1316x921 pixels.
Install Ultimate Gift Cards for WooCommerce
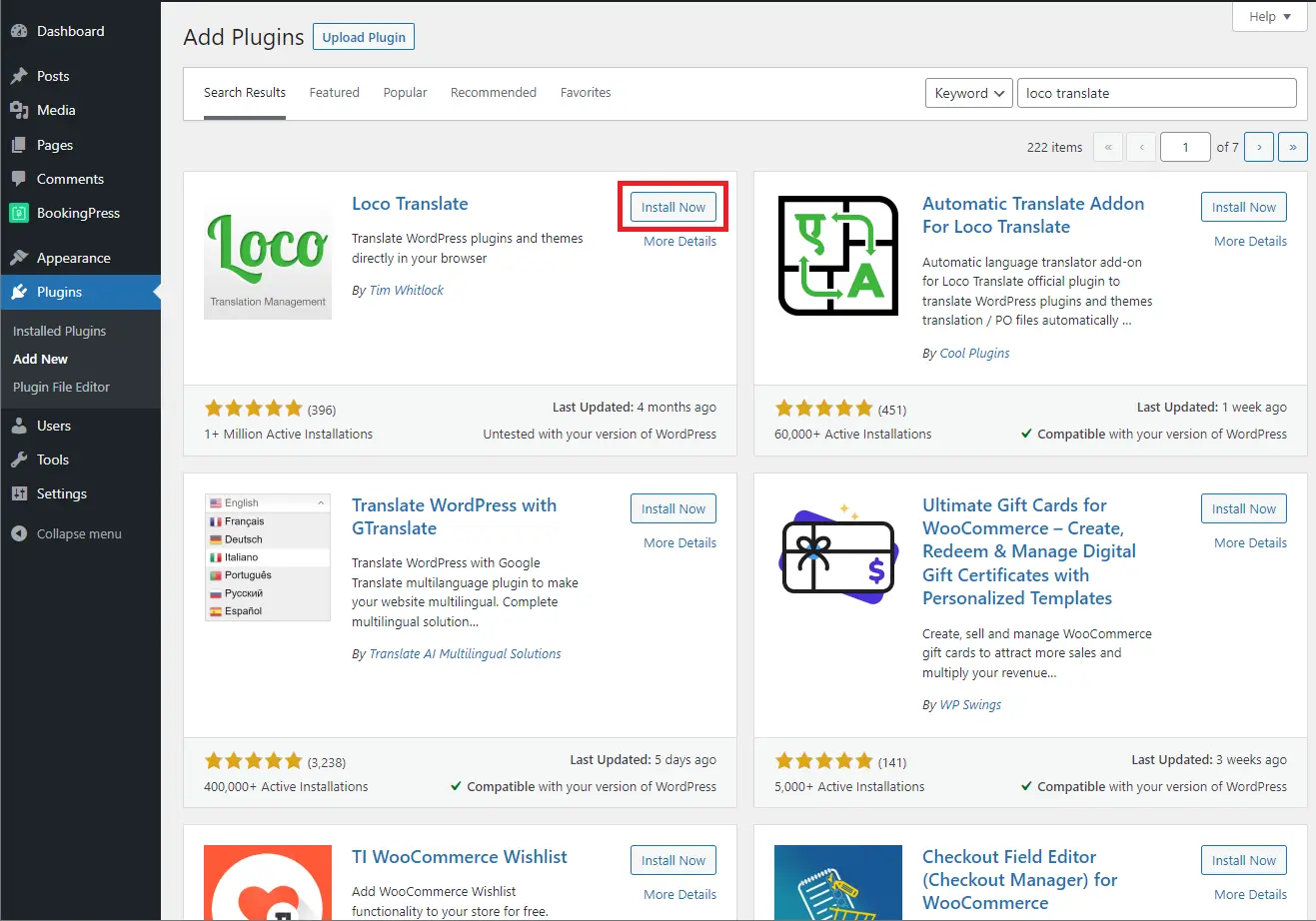click(x=1244, y=508)
